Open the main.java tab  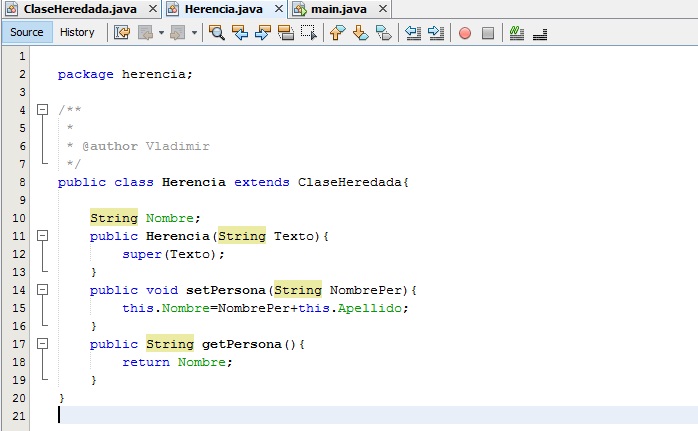coord(339,9)
